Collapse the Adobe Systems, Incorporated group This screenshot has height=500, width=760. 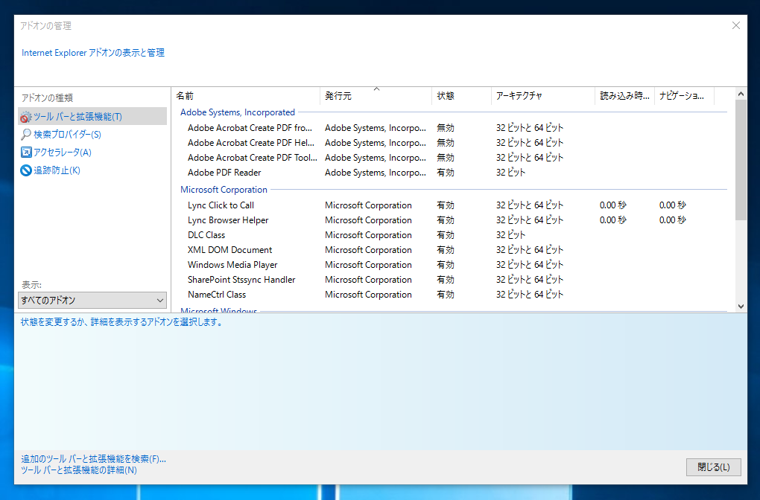(x=238, y=112)
